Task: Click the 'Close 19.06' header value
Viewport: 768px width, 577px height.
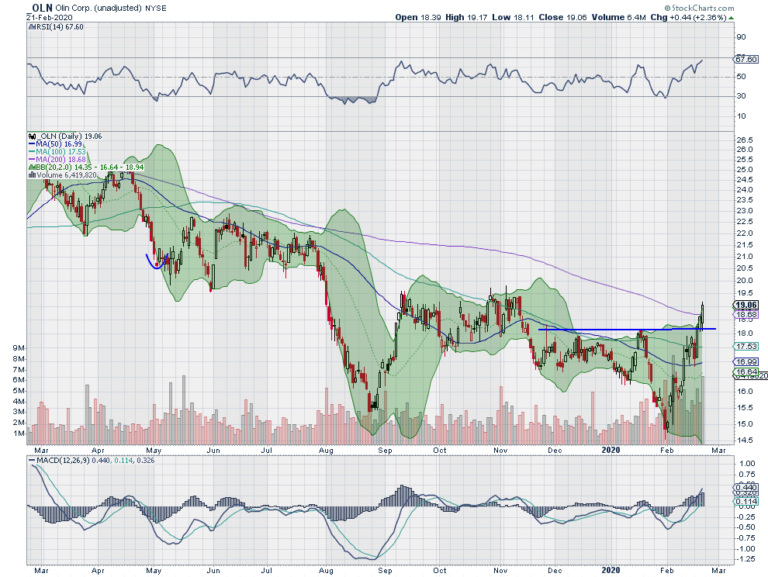Action: (563, 17)
